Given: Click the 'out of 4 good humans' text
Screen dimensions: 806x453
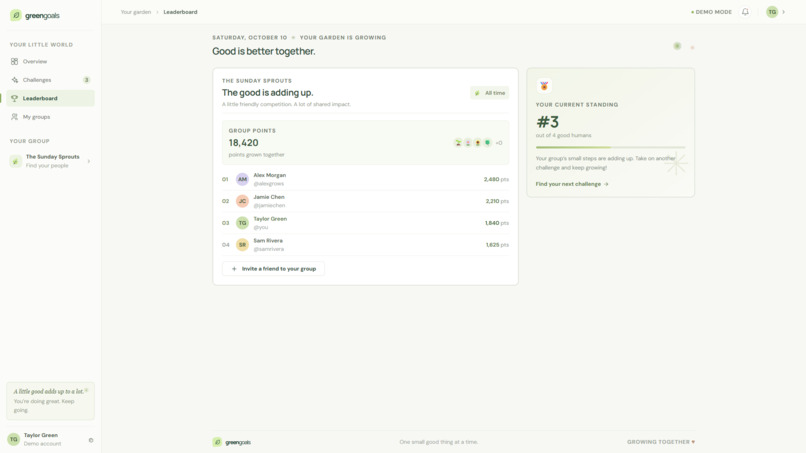Looking at the screenshot, I should (x=563, y=135).
